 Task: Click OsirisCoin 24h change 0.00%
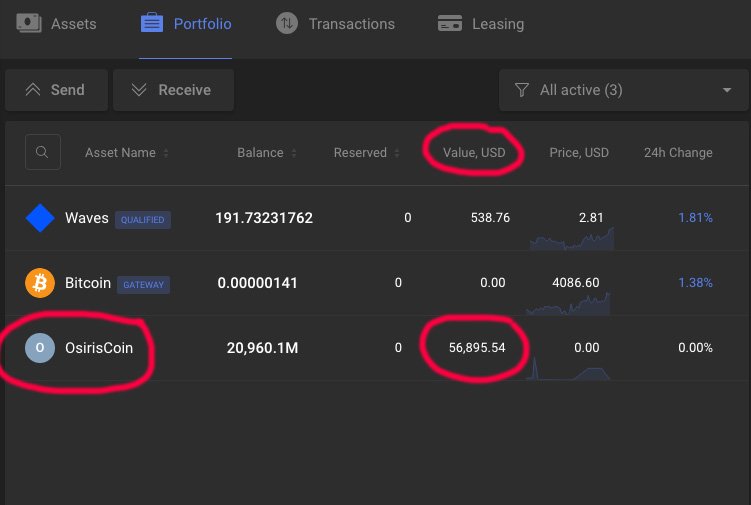tap(695, 348)
